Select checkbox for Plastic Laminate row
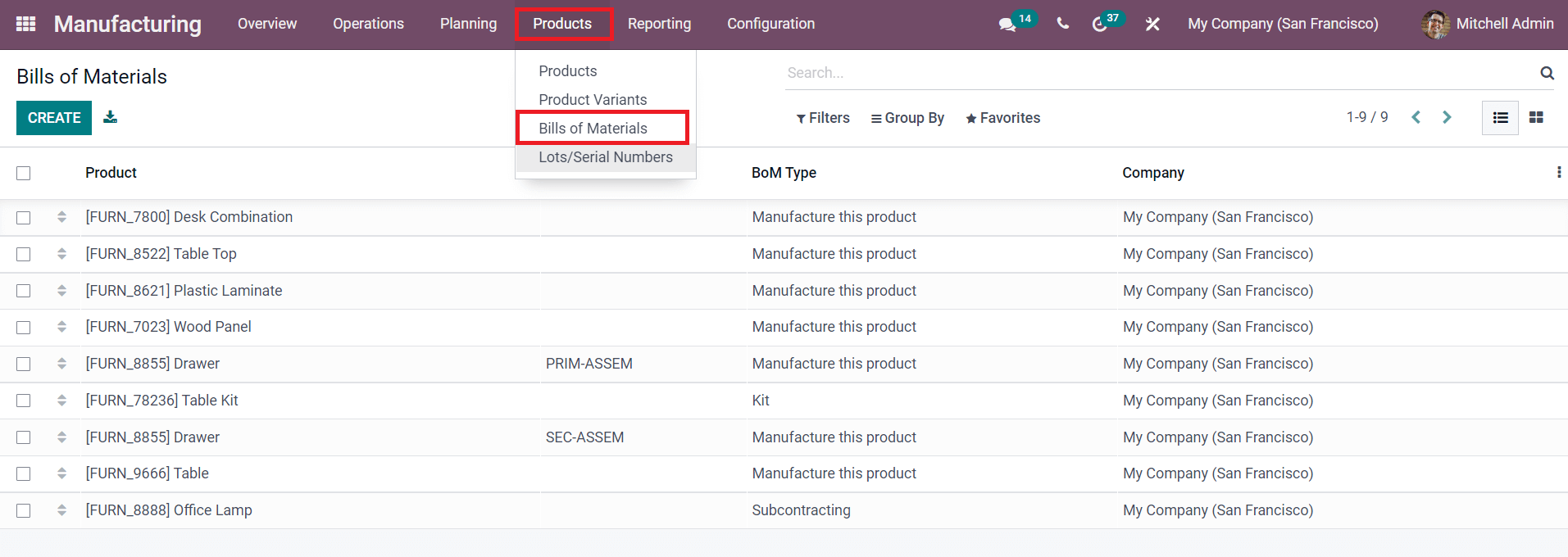 pos(23,291)
